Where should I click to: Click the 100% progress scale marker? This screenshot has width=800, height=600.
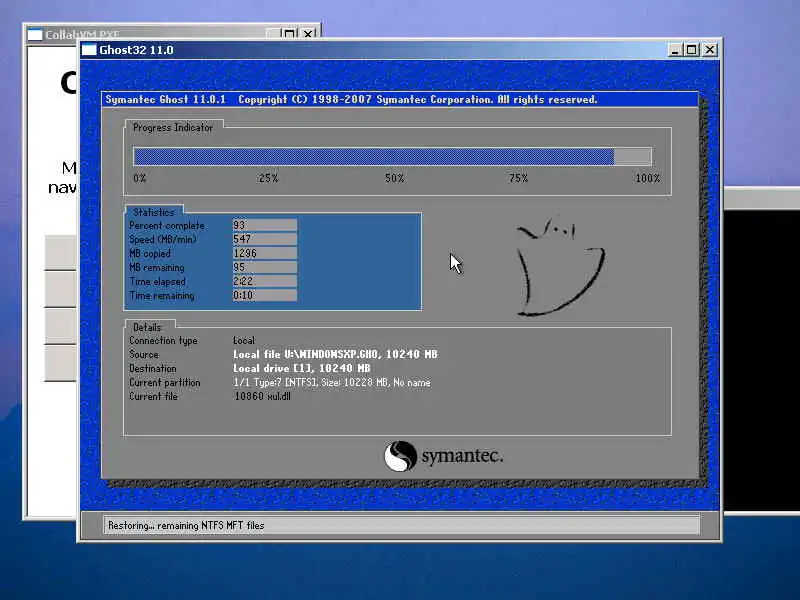coord(647,178)
